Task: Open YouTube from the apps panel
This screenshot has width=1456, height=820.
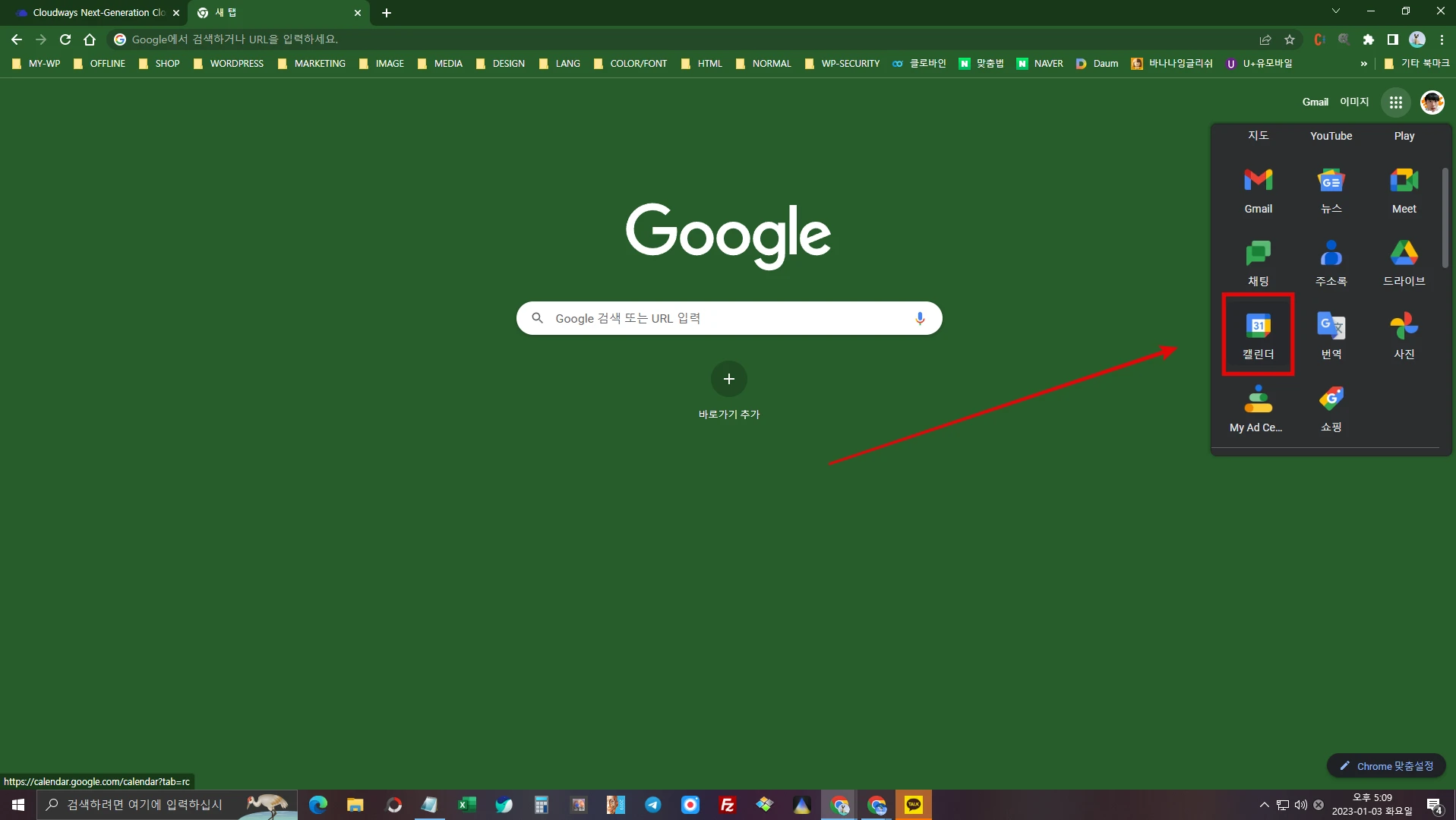Action: tap(1331, 136)
